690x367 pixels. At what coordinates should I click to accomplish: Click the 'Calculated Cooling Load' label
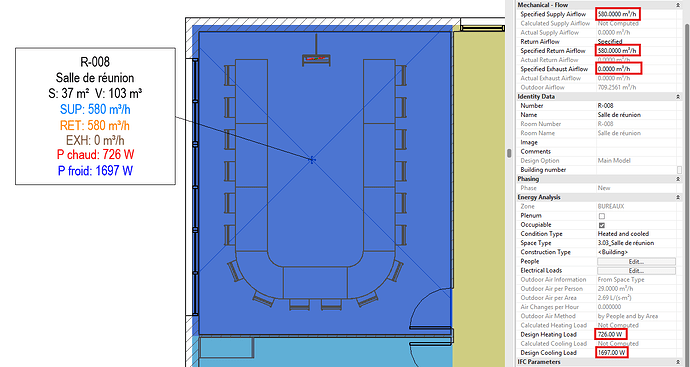[554, 344]
